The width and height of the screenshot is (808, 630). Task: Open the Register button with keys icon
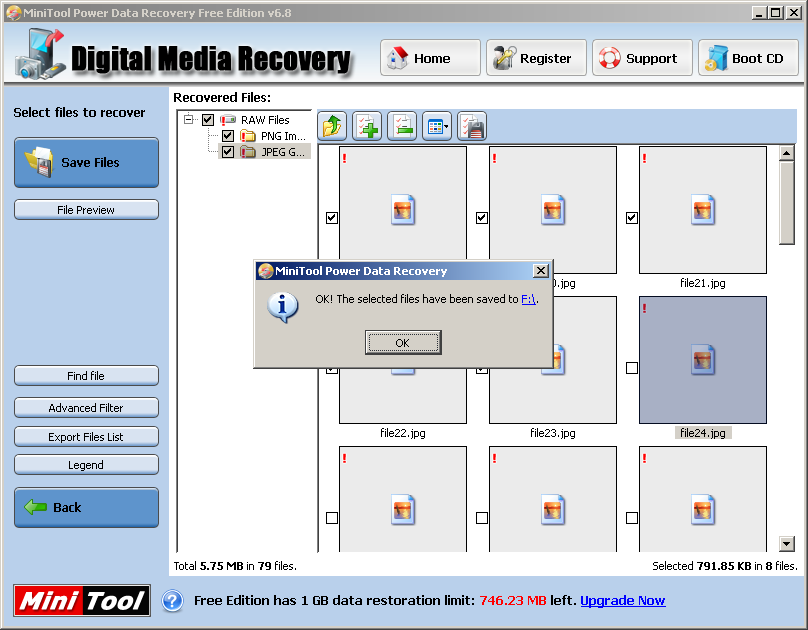point(536,58)
